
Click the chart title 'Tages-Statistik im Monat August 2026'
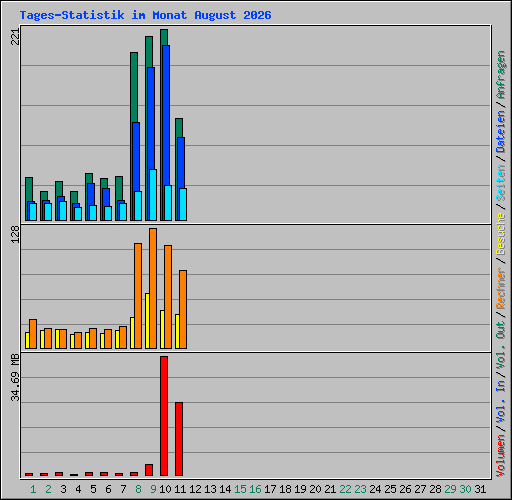pyautogui.click(x=145, y=15)
